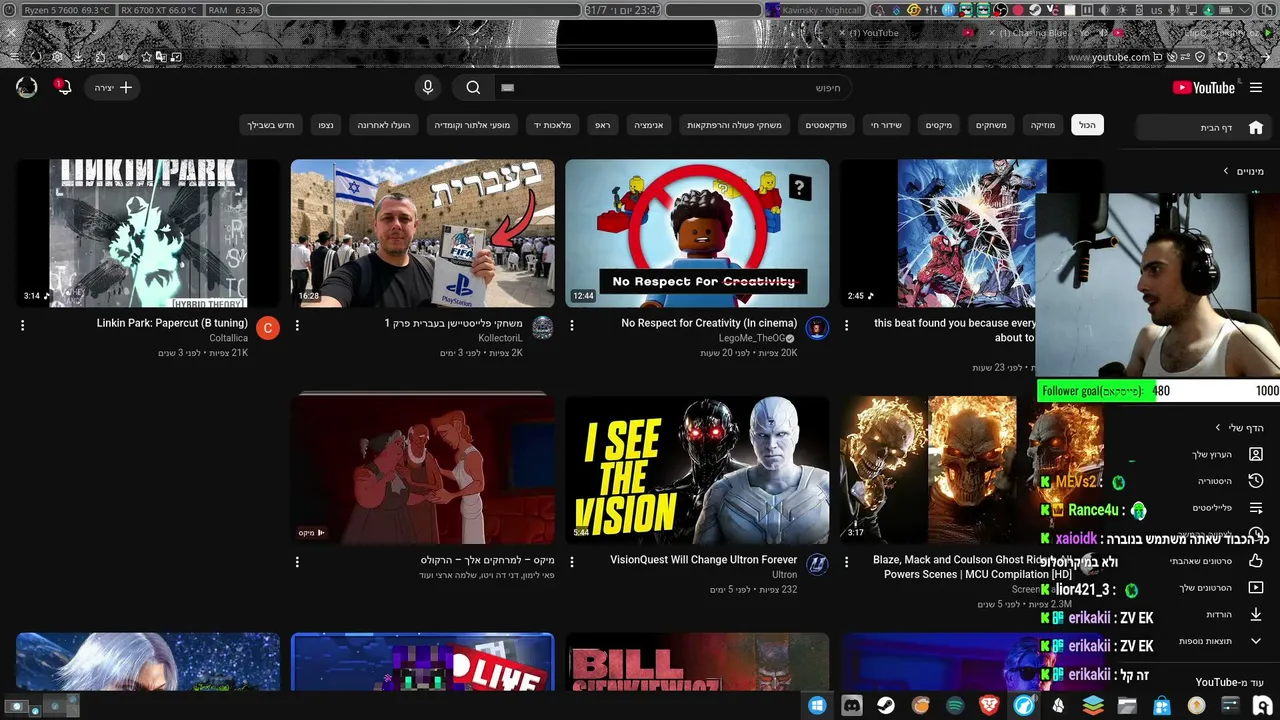Screen dimensions: 1280x720
Task: Open options for Linkin Park Papercut video
Action: click(23, 325)
